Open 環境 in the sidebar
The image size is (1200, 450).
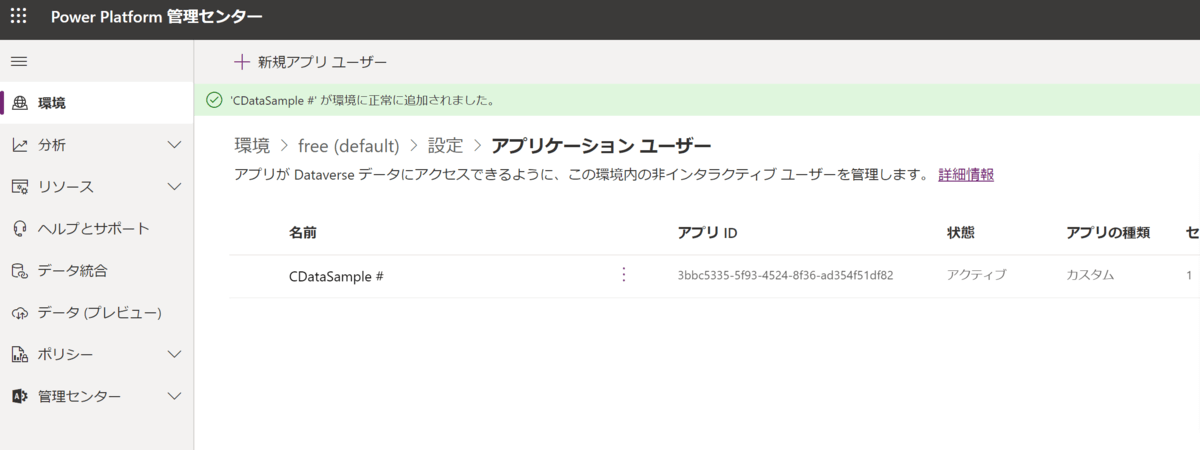pyautogui.click(x=97, y=103)
